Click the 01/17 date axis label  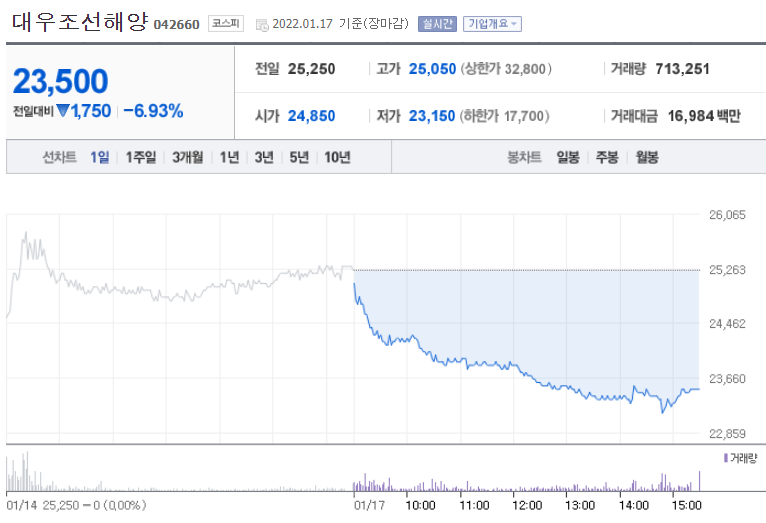pyautogui.click(x=369, y=505)
